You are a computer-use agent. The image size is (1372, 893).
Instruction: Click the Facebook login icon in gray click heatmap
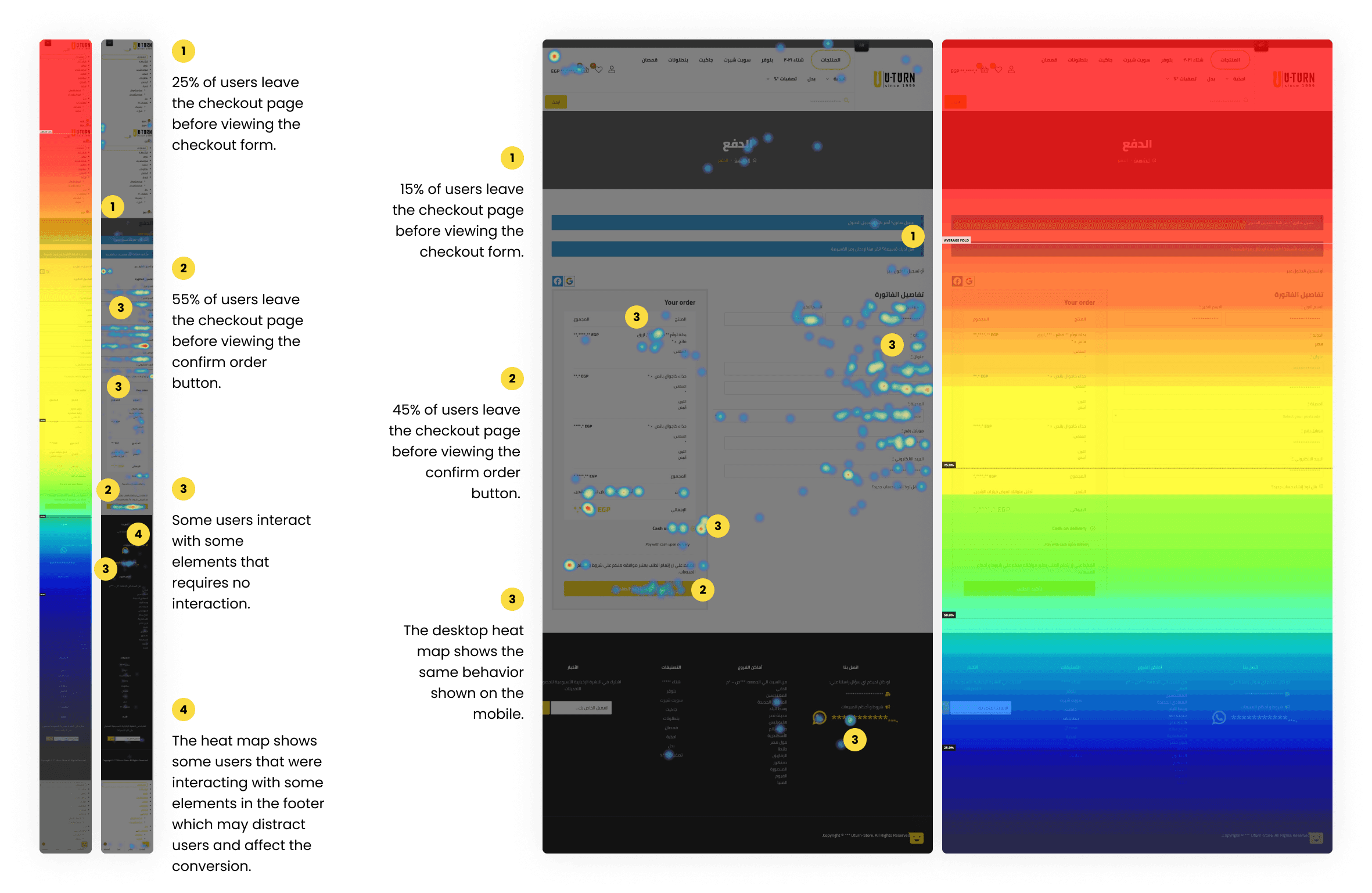(x=558, y=281)
